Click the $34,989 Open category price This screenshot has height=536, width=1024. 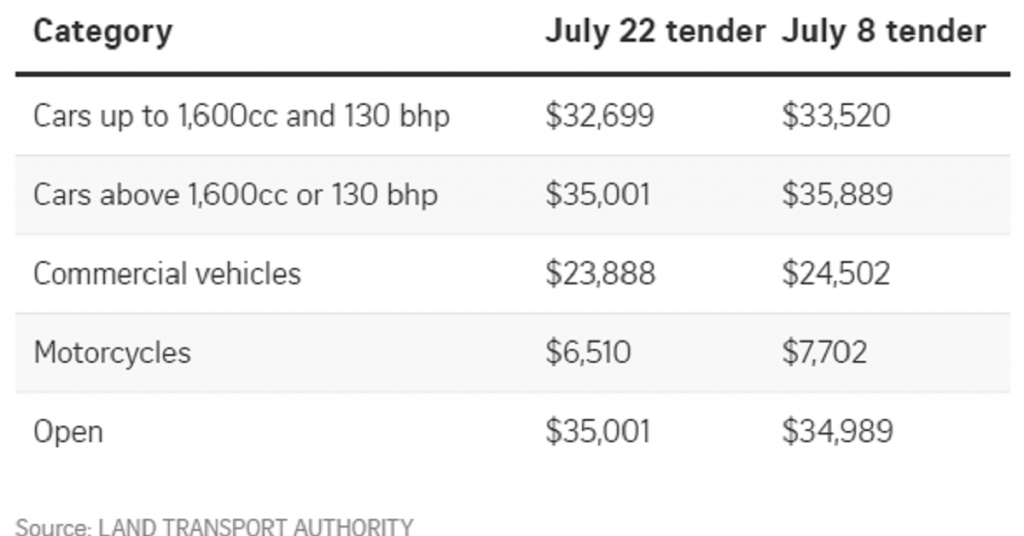coord(837,431)
